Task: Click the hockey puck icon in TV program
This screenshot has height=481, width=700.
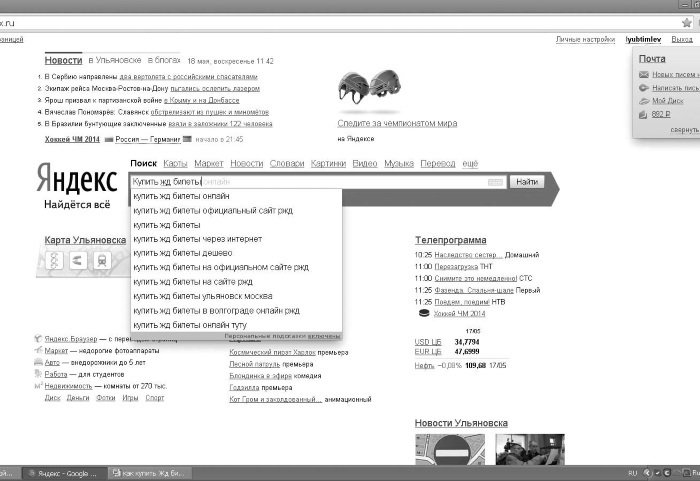Action: tap(424, 313)
